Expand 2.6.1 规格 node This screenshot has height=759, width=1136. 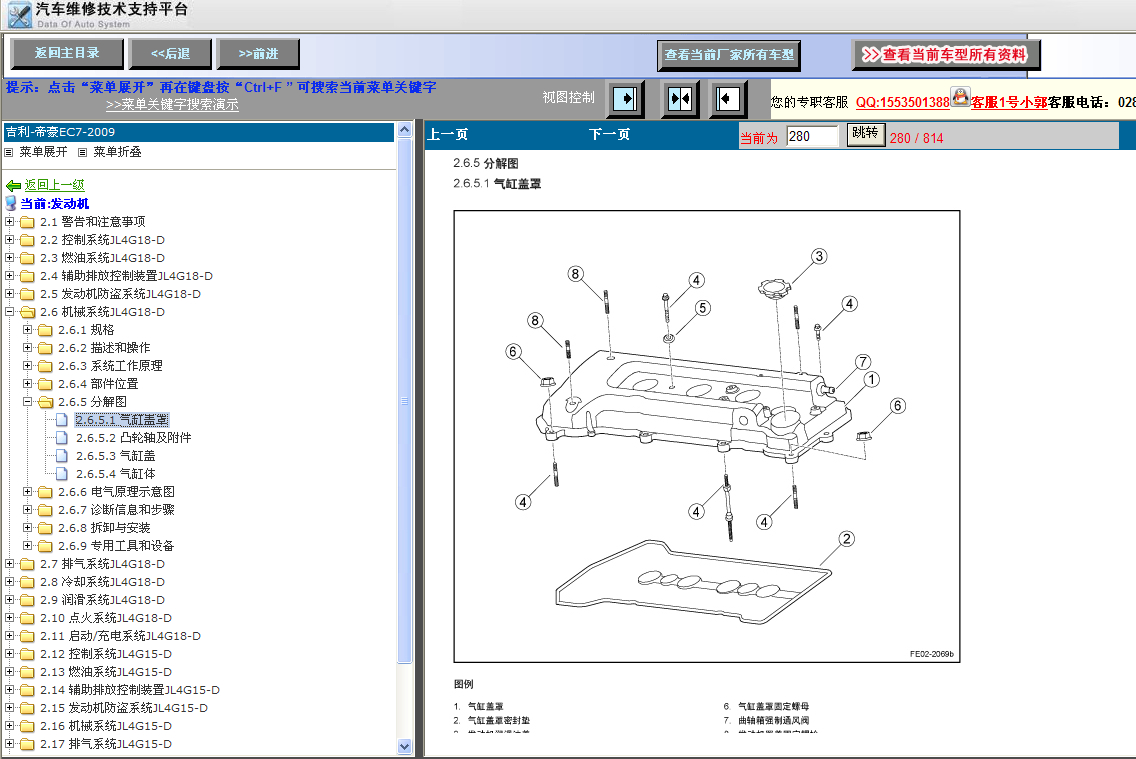[28, 330]
